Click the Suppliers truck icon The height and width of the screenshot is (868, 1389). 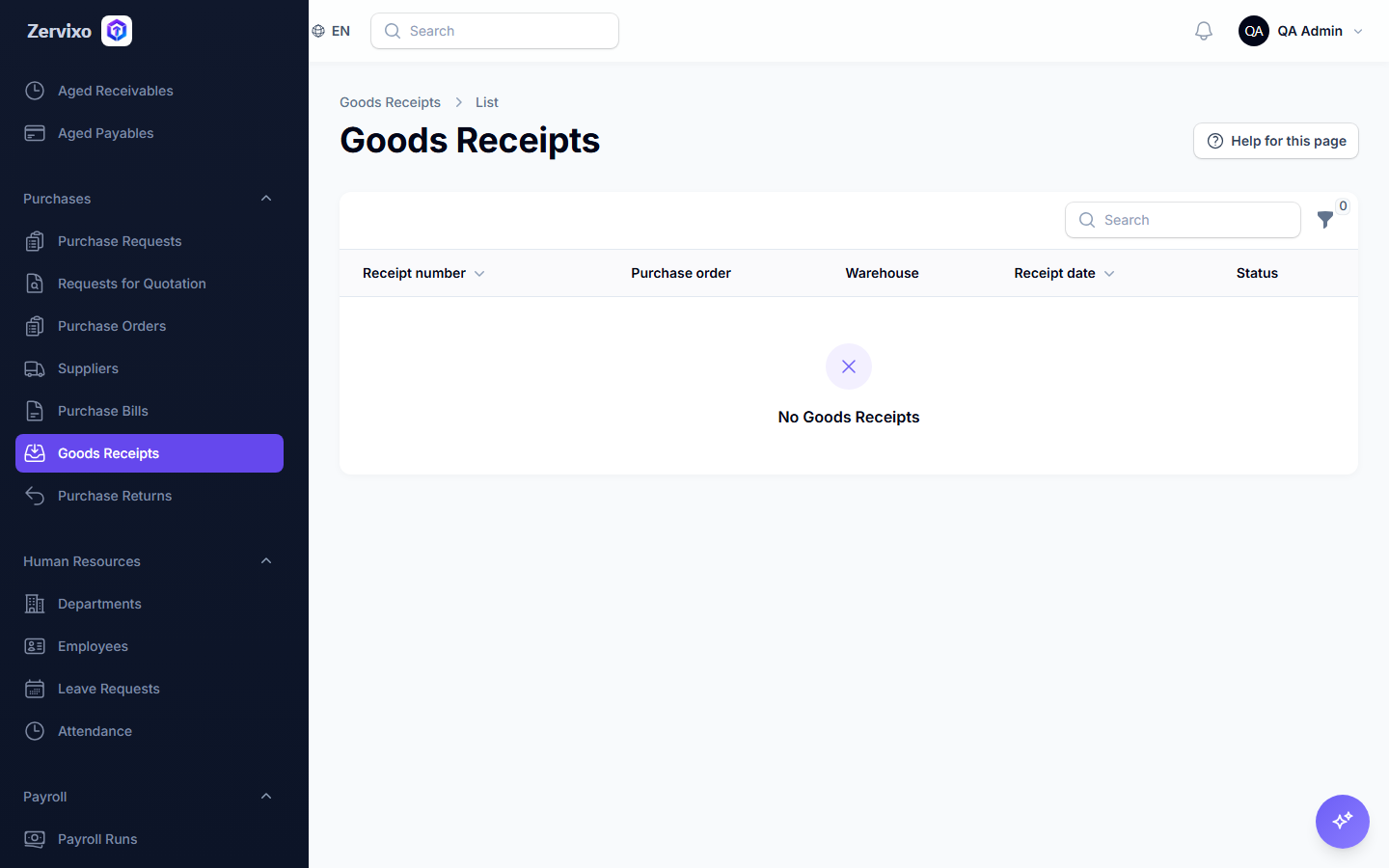[35, 368]
